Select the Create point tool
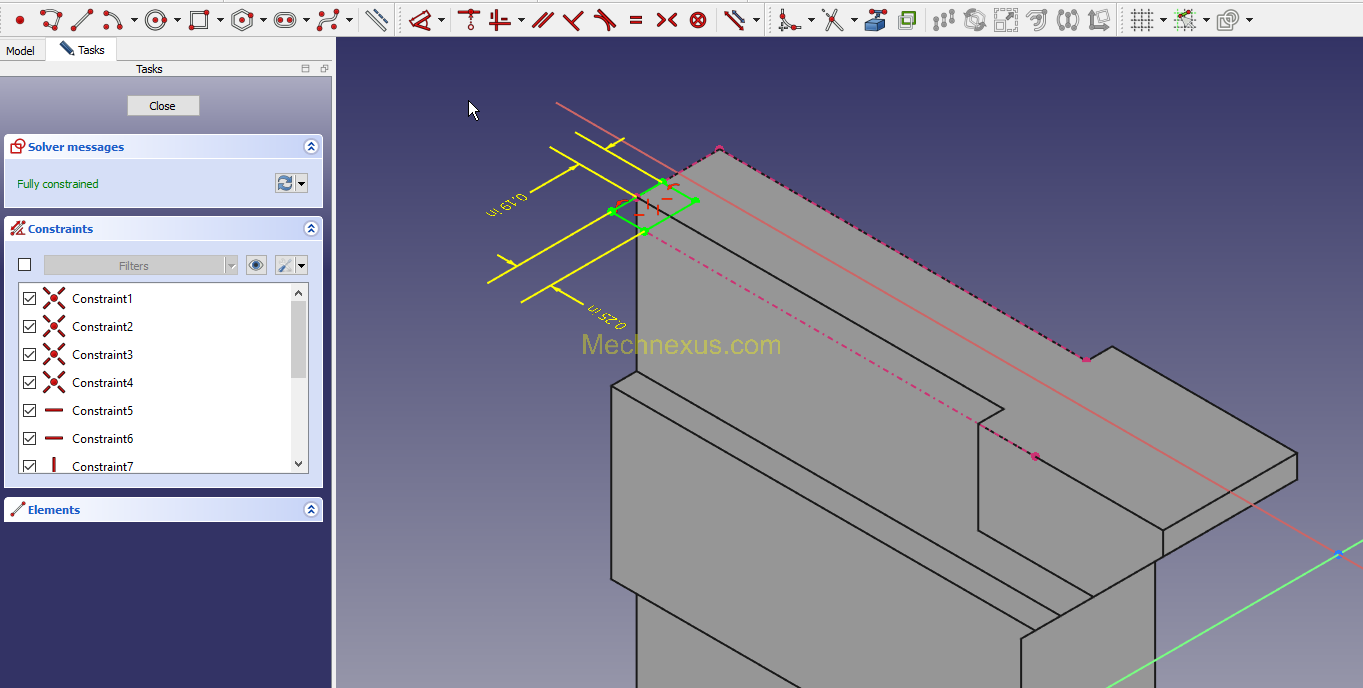The width and height of the screenshot is (1363, 688). coord(19,19)
